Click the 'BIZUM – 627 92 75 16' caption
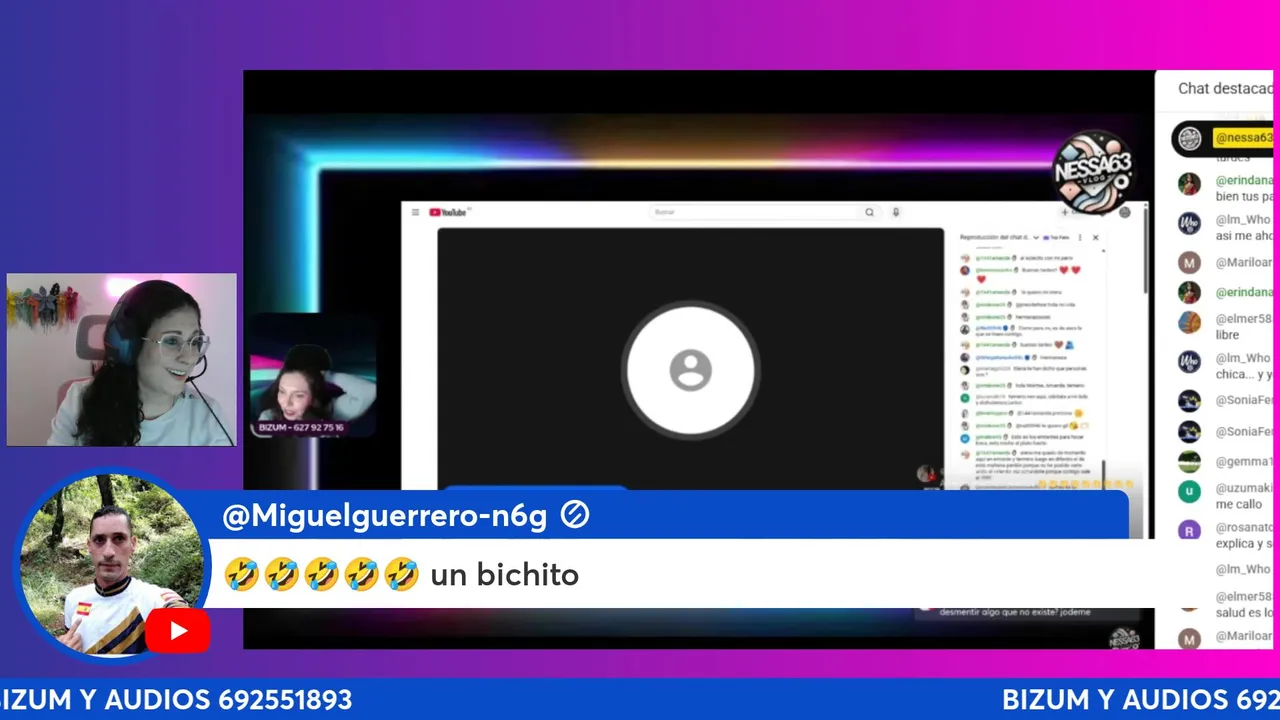This screenshot has height=720, width=1280. click(x=301, y=428)
